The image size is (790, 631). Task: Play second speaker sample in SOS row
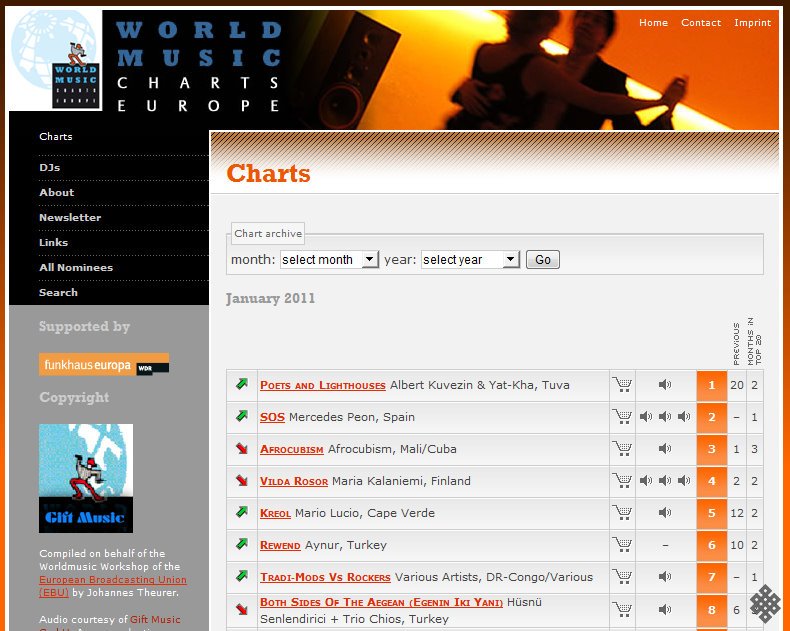665,416
